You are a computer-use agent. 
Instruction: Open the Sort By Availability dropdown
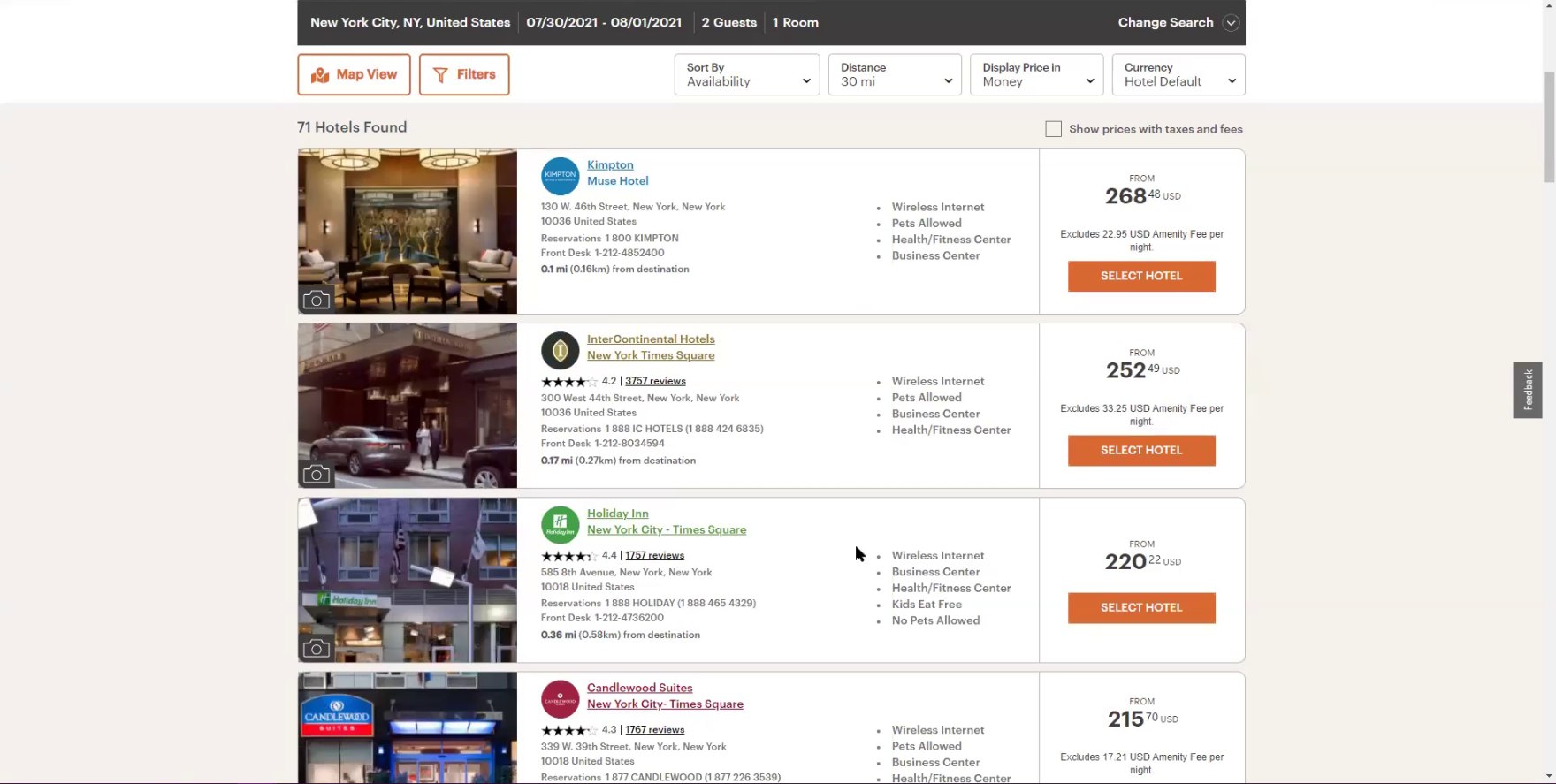pyautogui.click(x=746, y=74)
